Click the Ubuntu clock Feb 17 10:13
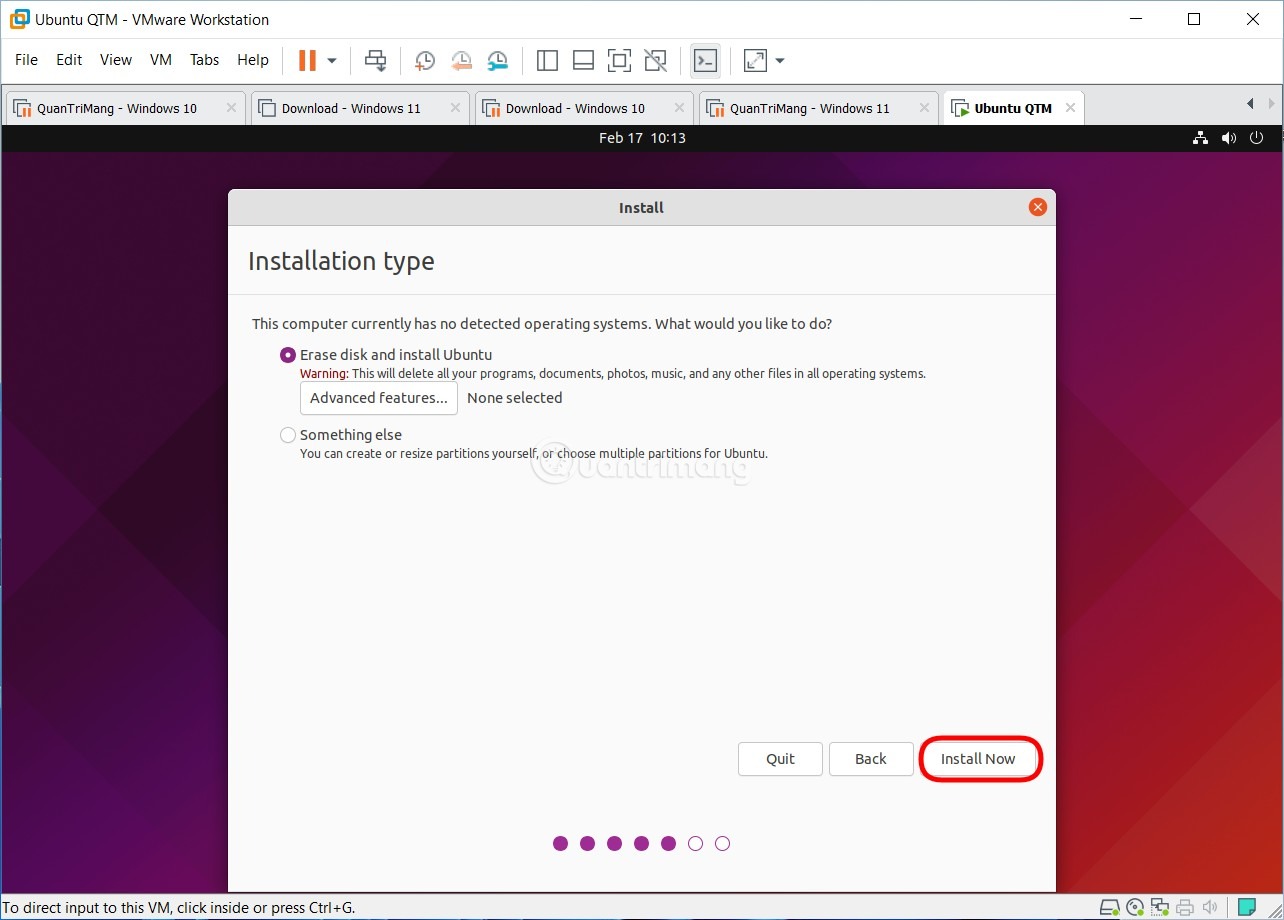Viewport: 1284px width, 920px height. (x=642, y=138)
